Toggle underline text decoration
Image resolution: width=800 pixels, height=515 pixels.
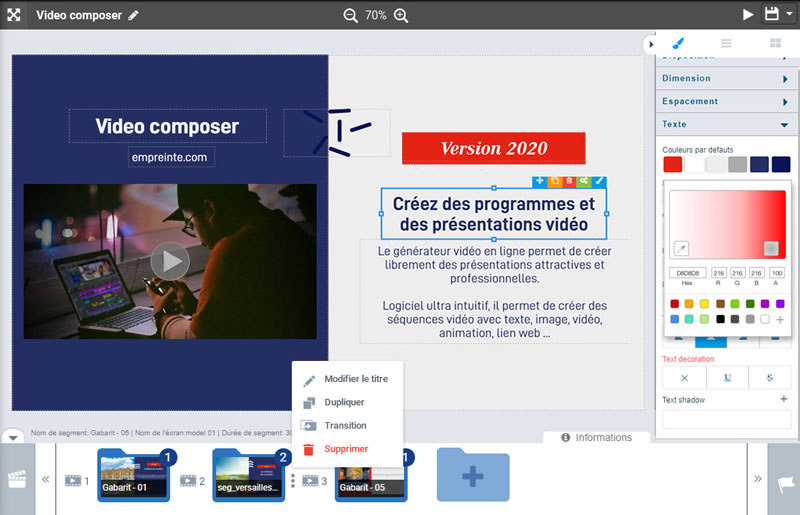click(x=727, y=378)
